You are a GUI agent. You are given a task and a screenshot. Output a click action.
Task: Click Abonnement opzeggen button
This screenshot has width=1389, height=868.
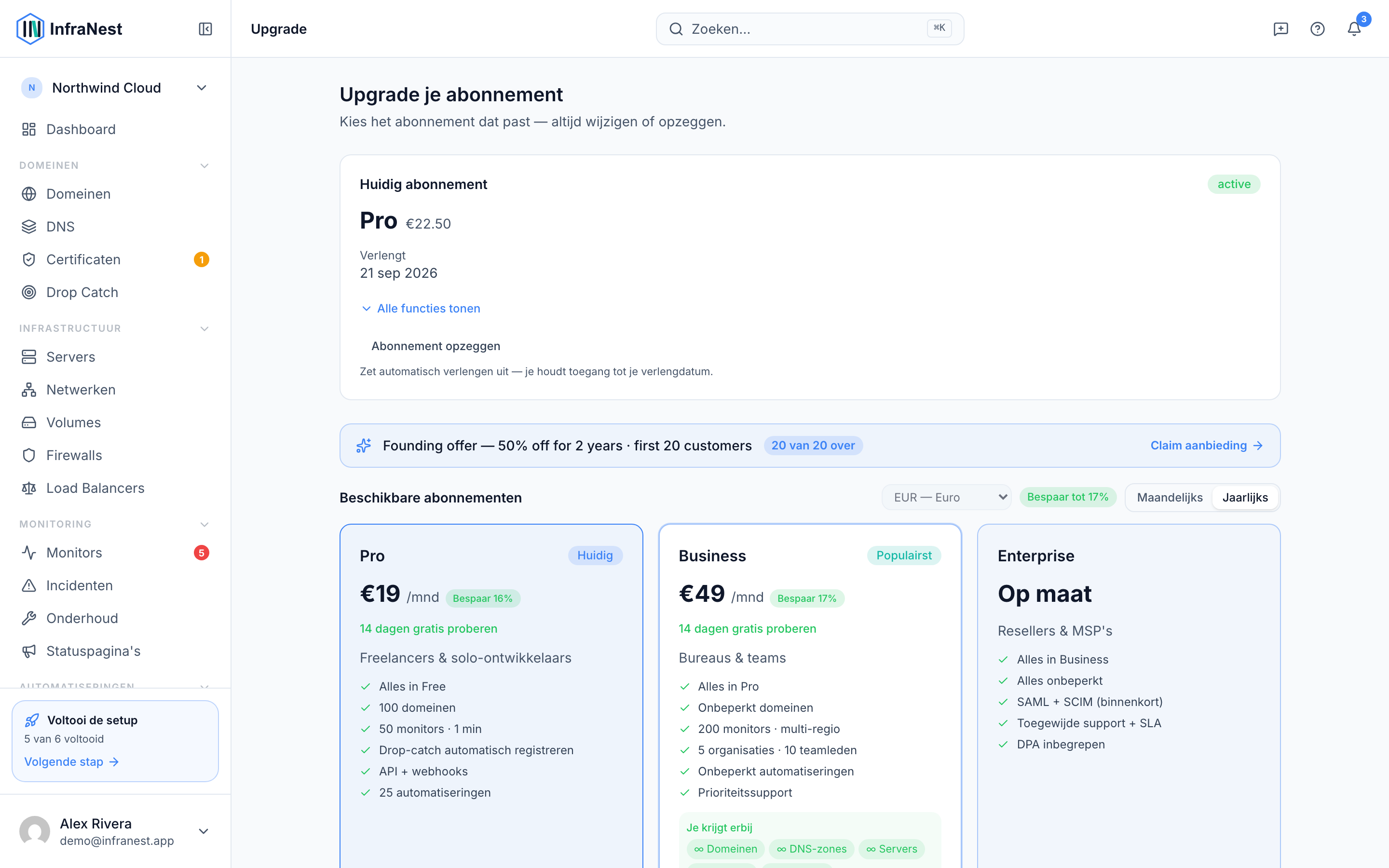pyautogui.click(x=436, y=346)
